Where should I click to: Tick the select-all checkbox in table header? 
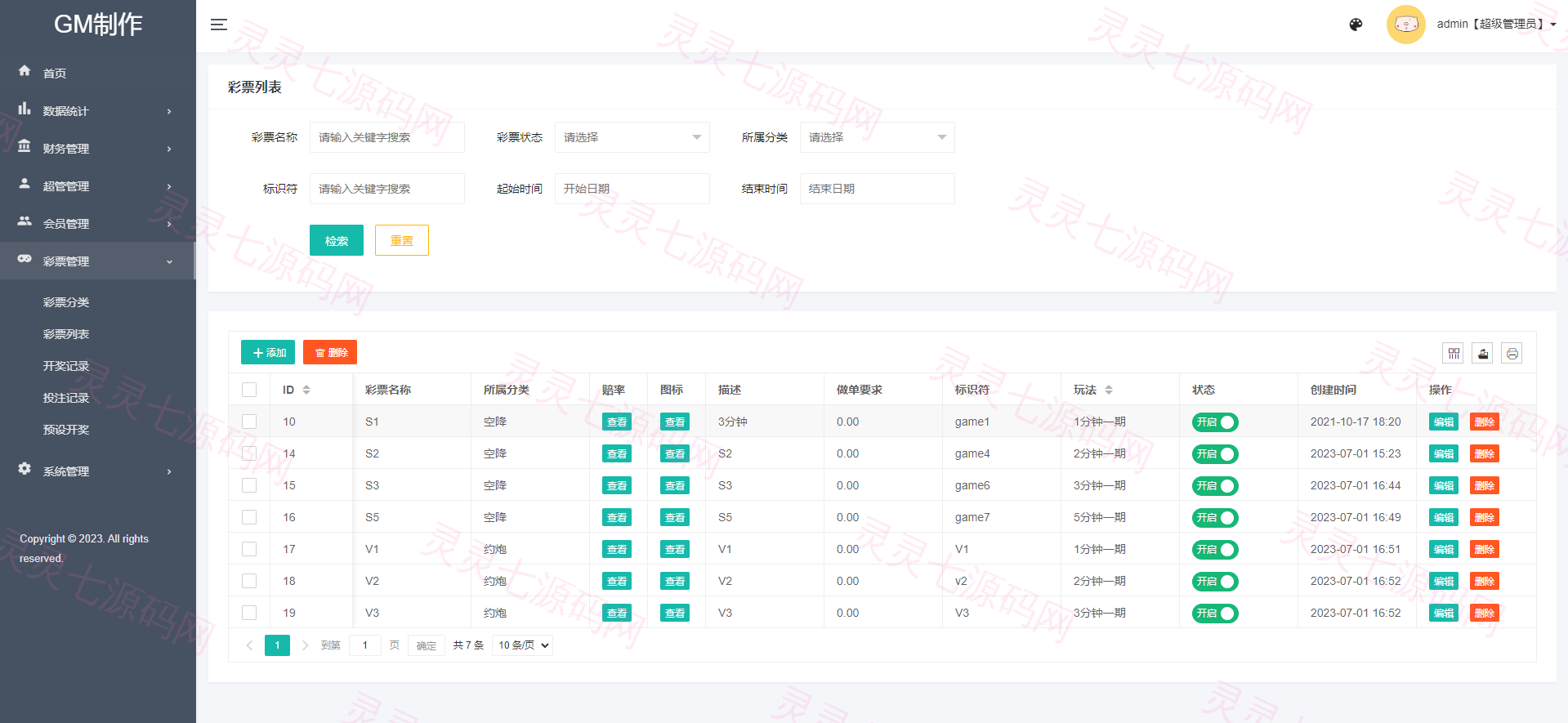coord(249,390)
